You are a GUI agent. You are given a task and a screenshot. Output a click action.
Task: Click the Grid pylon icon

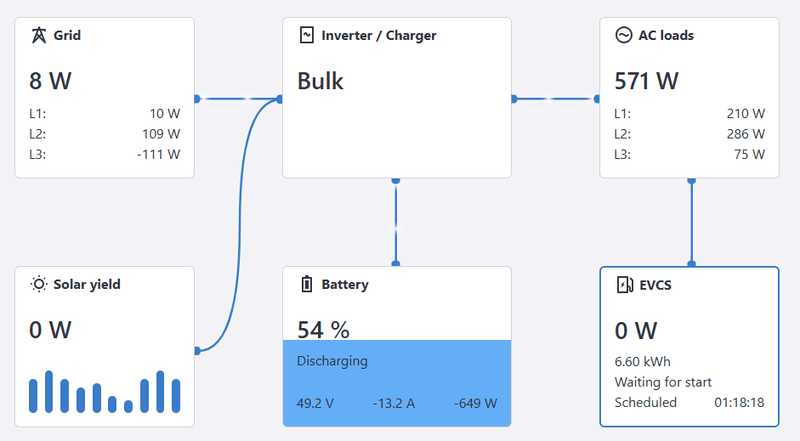point(38,35)
